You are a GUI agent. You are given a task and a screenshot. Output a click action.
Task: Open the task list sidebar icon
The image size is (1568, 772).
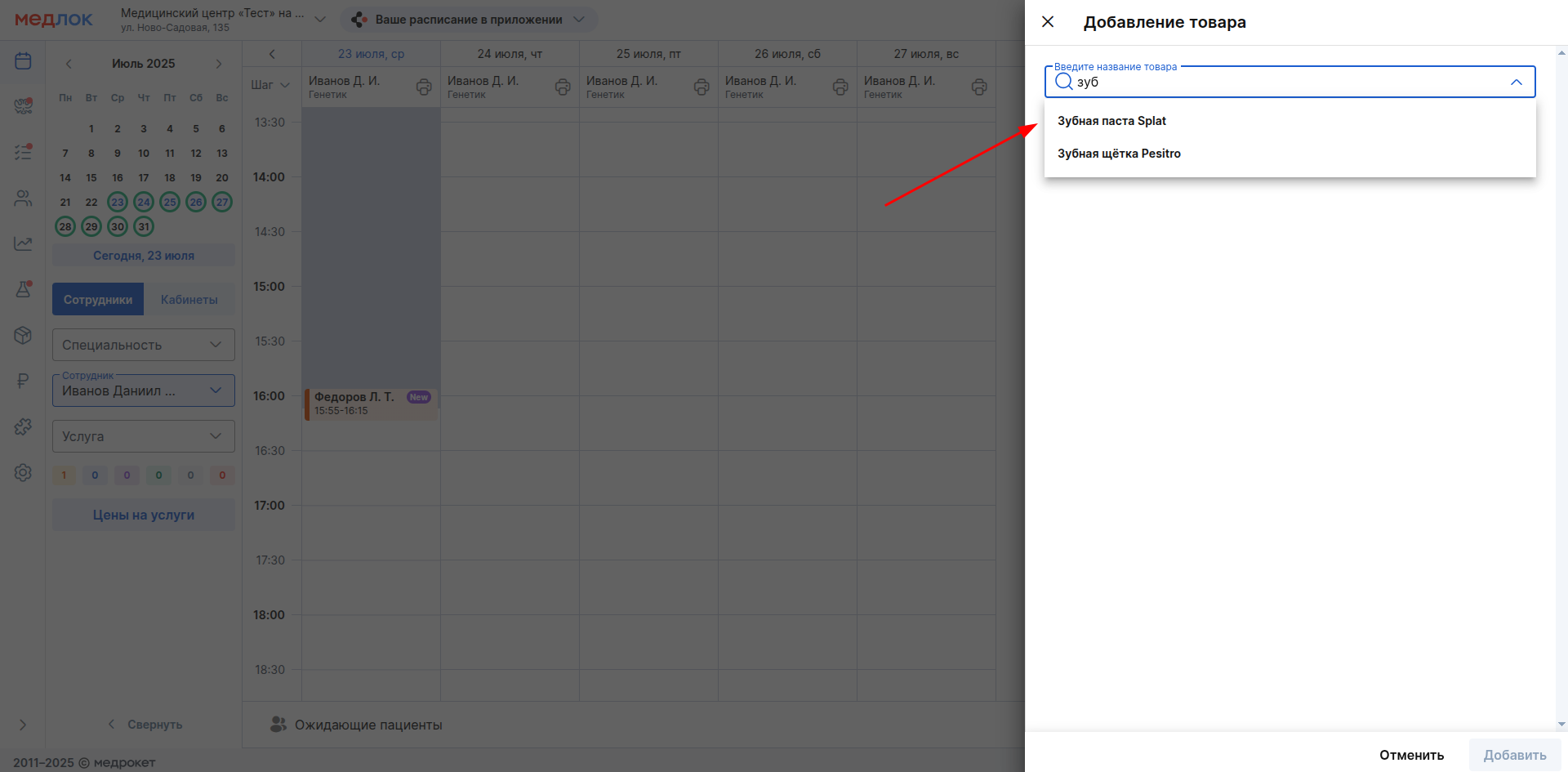[x=23, y=152]
